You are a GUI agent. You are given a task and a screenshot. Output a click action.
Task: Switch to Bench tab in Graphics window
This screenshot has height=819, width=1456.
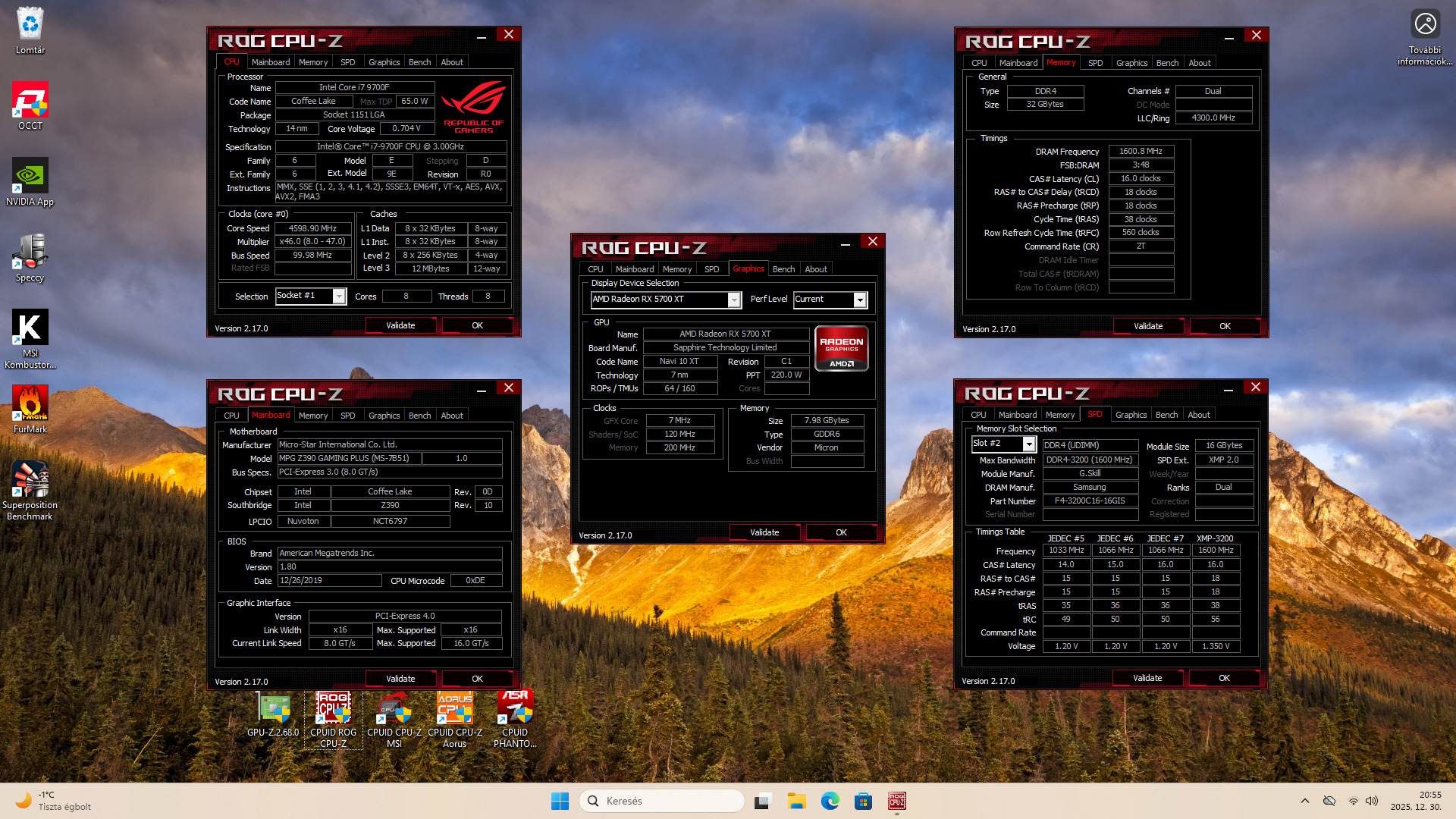pos(783,269)
